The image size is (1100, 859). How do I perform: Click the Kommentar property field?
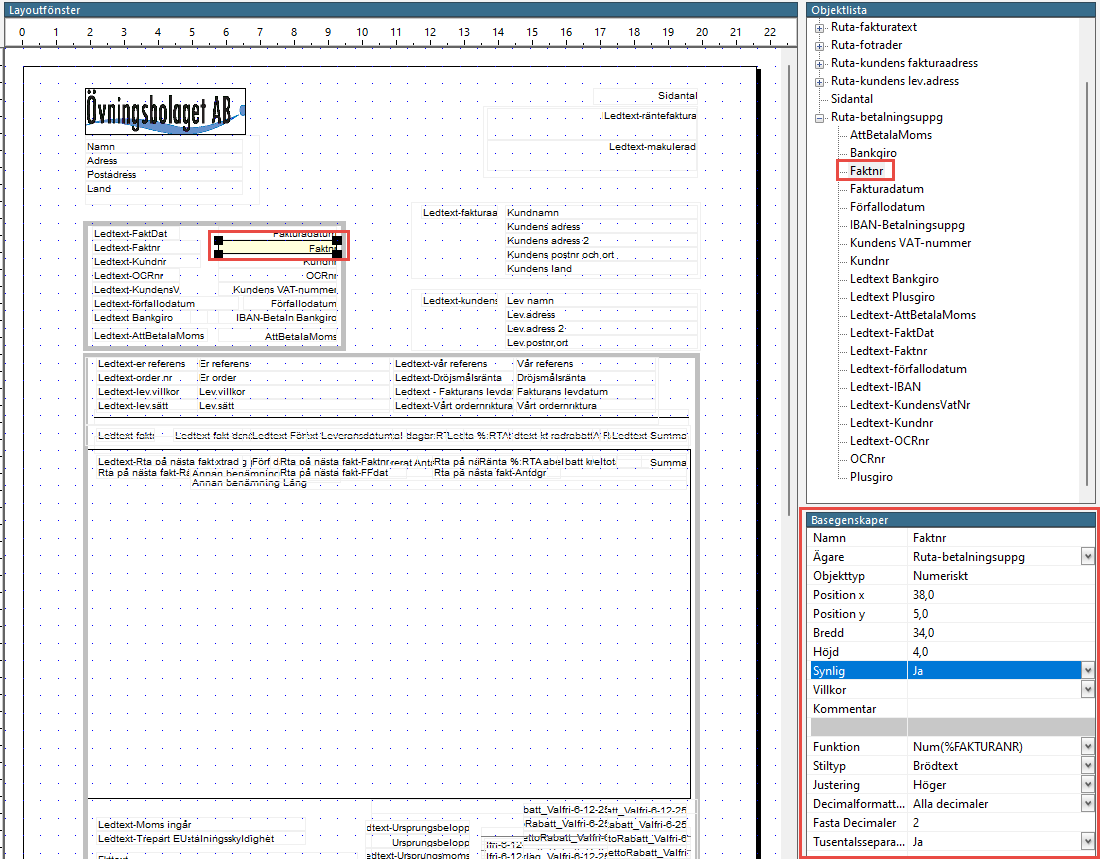(993, 709)
